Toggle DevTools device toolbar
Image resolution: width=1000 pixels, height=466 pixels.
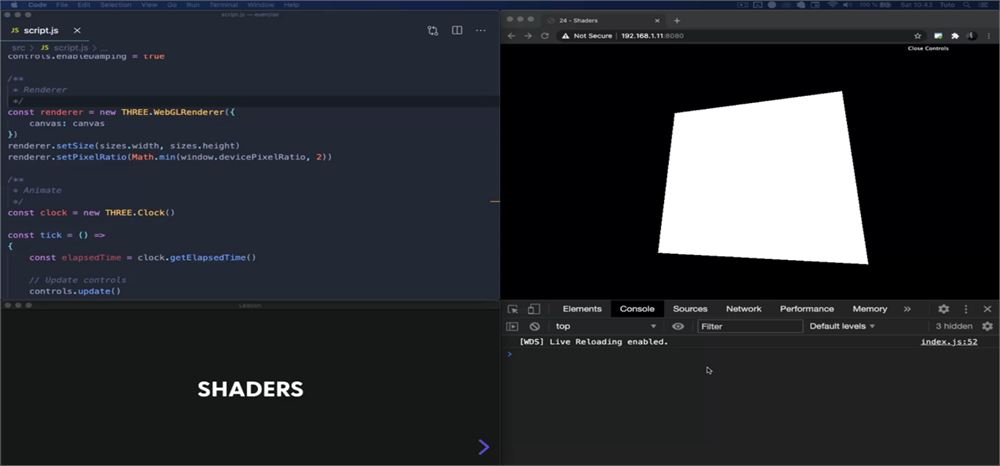point(534,309)
